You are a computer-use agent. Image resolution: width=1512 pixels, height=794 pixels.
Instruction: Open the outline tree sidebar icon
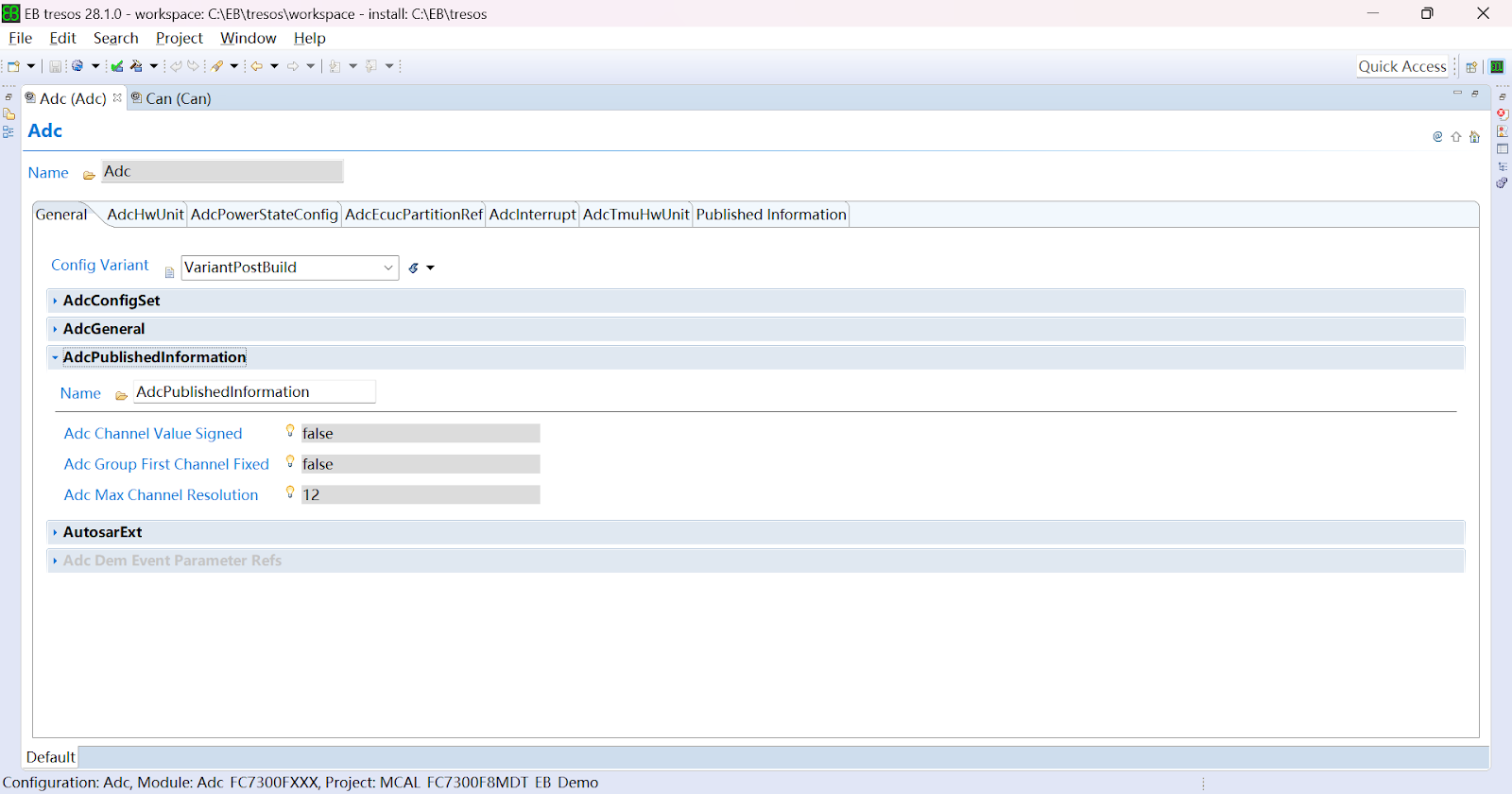[x=1503, y=166]
